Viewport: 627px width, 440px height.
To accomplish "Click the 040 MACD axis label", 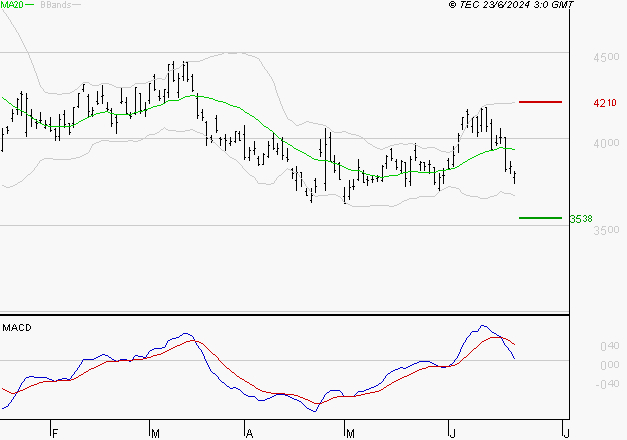I will 610,346.
